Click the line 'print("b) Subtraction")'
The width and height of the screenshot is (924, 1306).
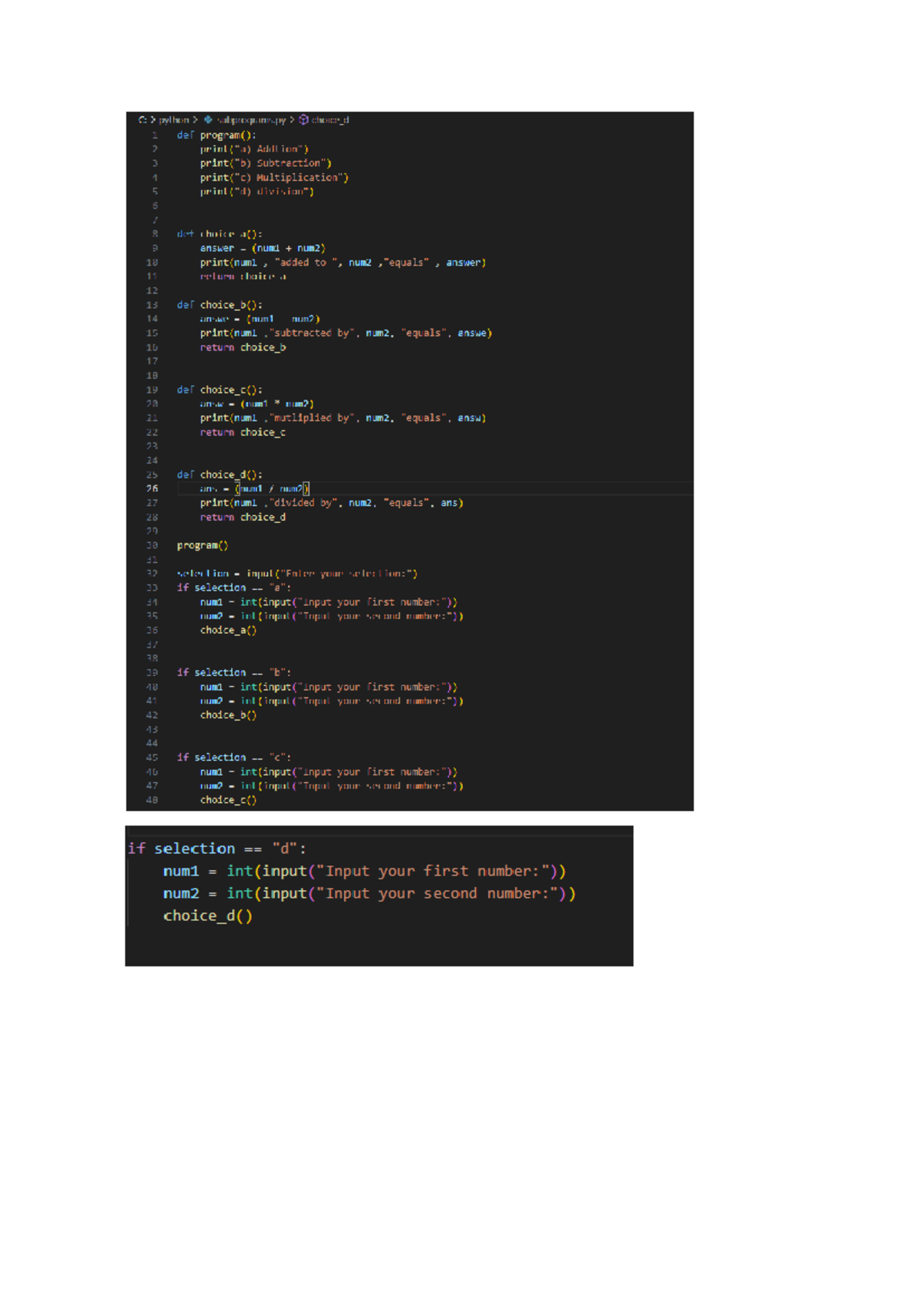(266, 163)
